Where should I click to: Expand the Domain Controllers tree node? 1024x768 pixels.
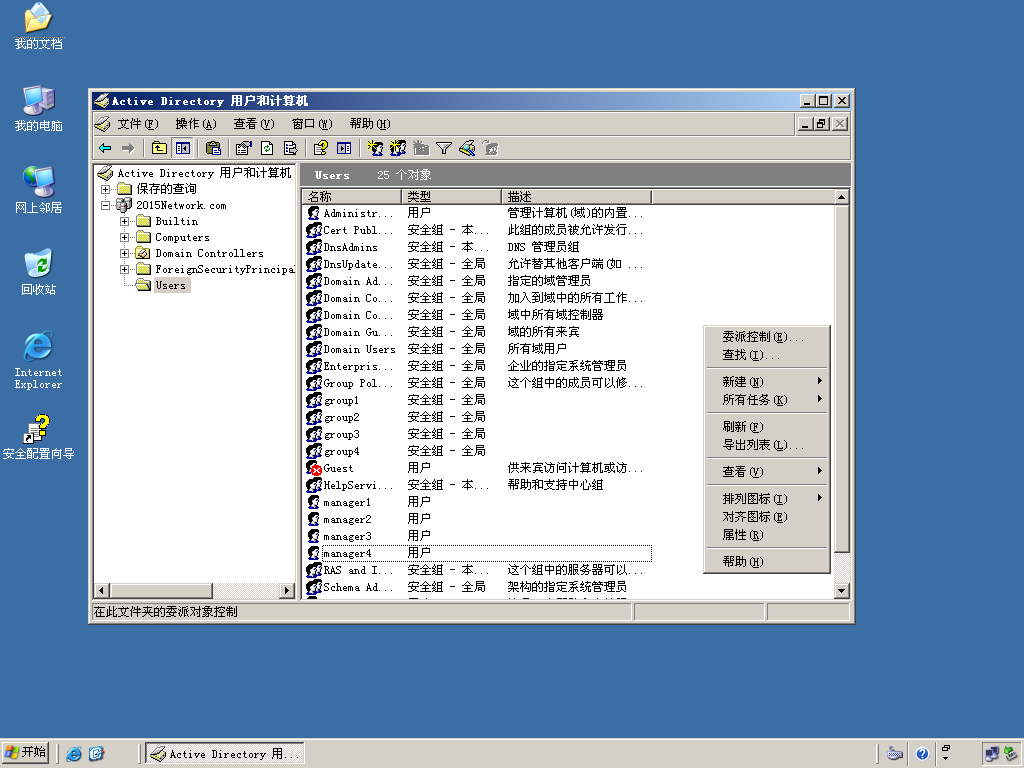(x=124, y=253)
